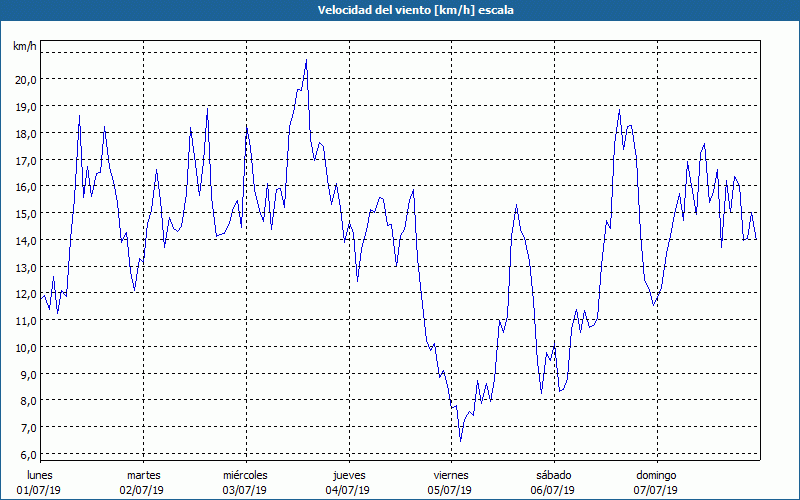Click the '06/07/19' date label

tap(553, 490)
